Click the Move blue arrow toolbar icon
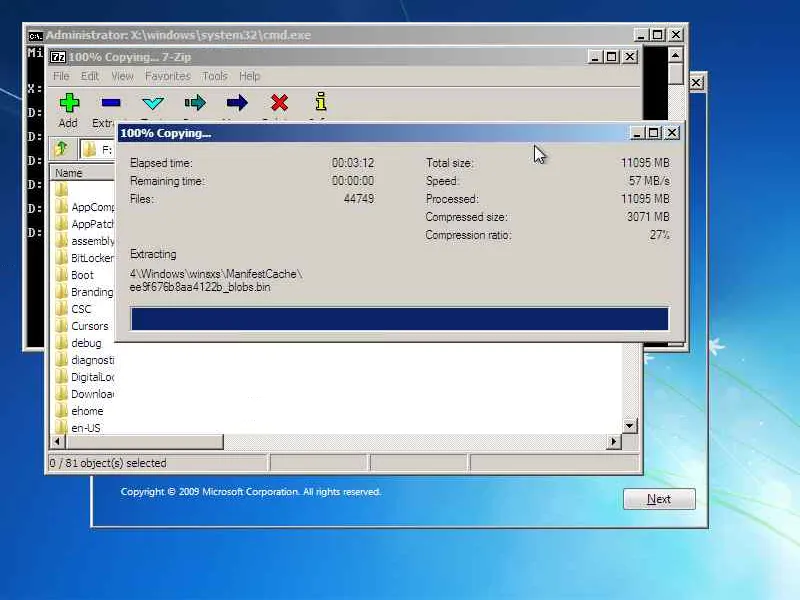The image size is (800, 600). (237, 103)
